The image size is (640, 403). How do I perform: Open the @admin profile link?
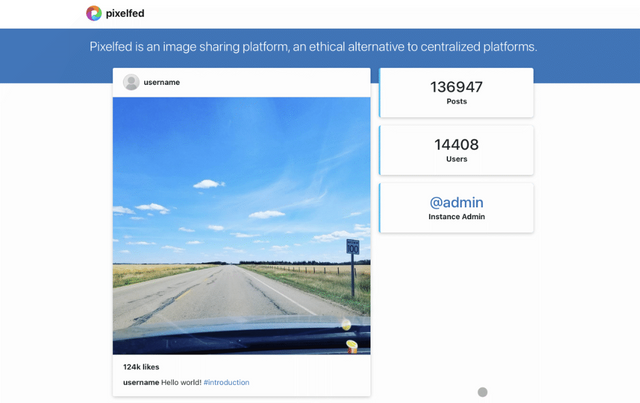456,202
